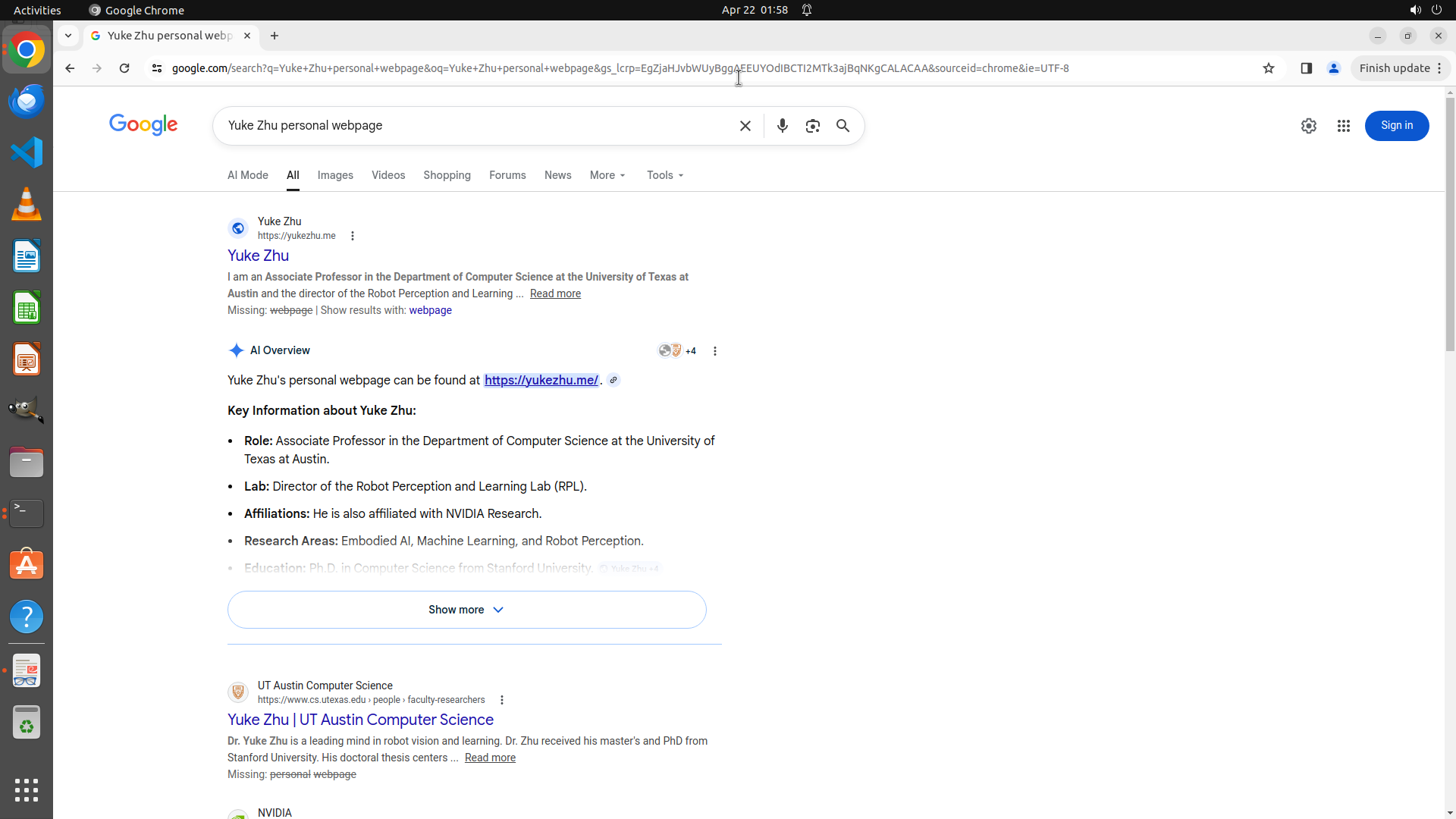This screenshot has height=819, width=1456.
Task: Expand the More search filters dropdown
Action: [x=607, y=175]
